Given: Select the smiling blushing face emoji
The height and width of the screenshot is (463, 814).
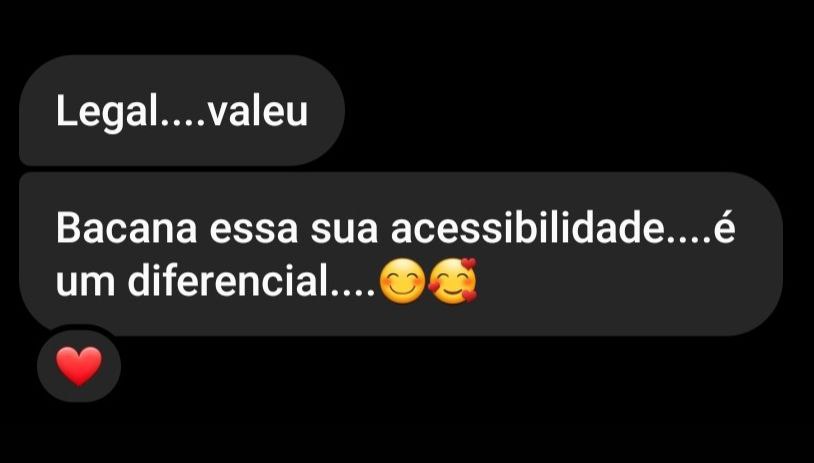Looking at the screenshot, I should (402, 281).
